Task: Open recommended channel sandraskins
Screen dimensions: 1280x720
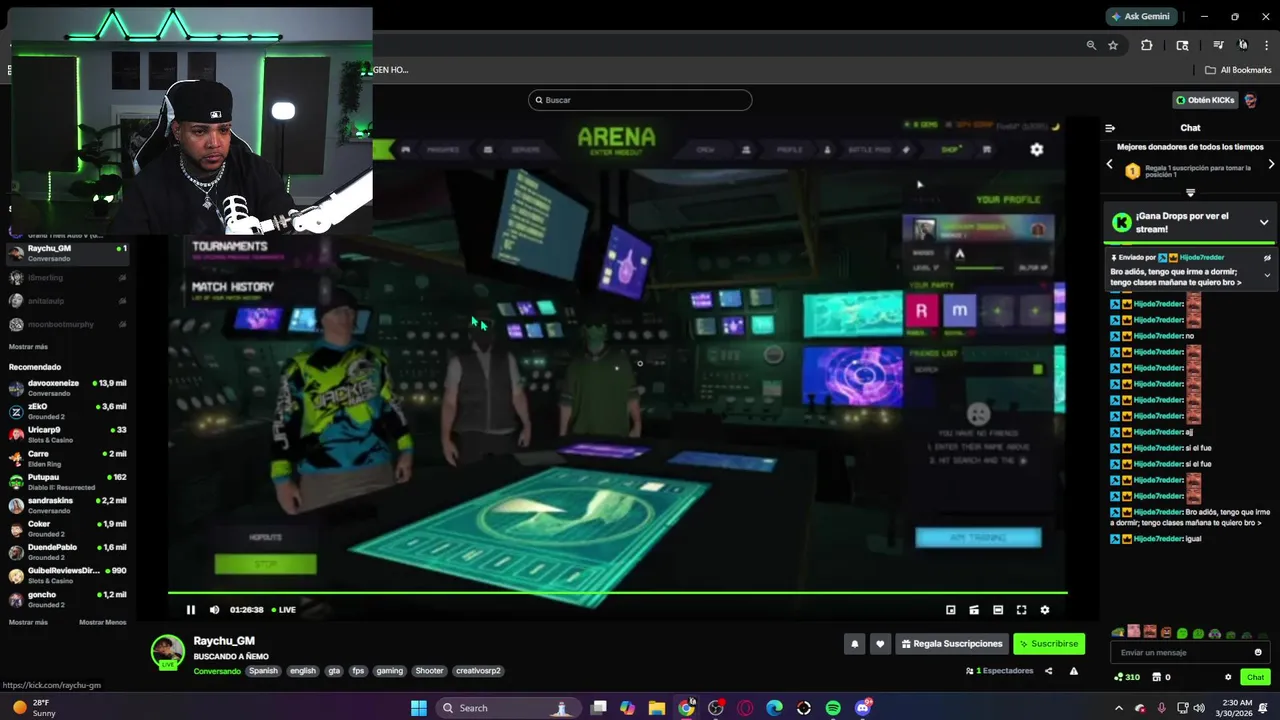Action: pos(68,505)
